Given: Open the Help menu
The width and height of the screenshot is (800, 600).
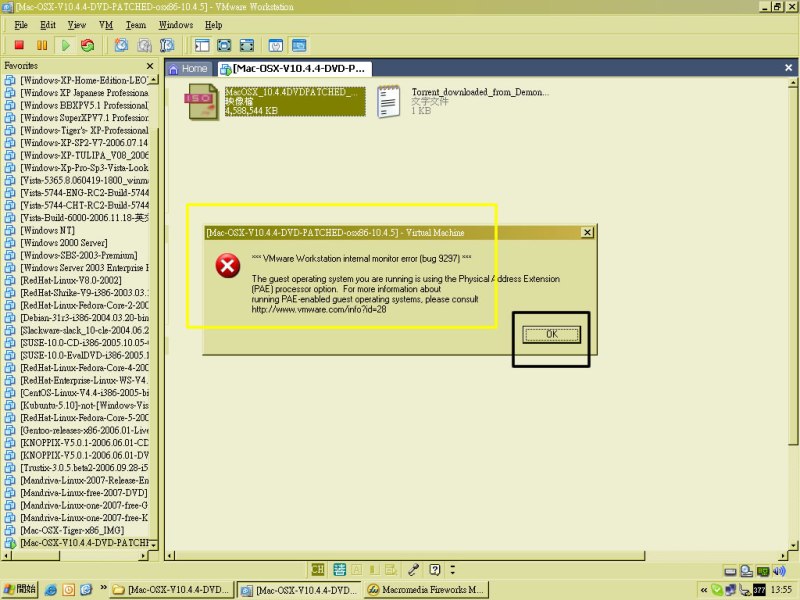Looking at the screenshot, I should 214,25.
